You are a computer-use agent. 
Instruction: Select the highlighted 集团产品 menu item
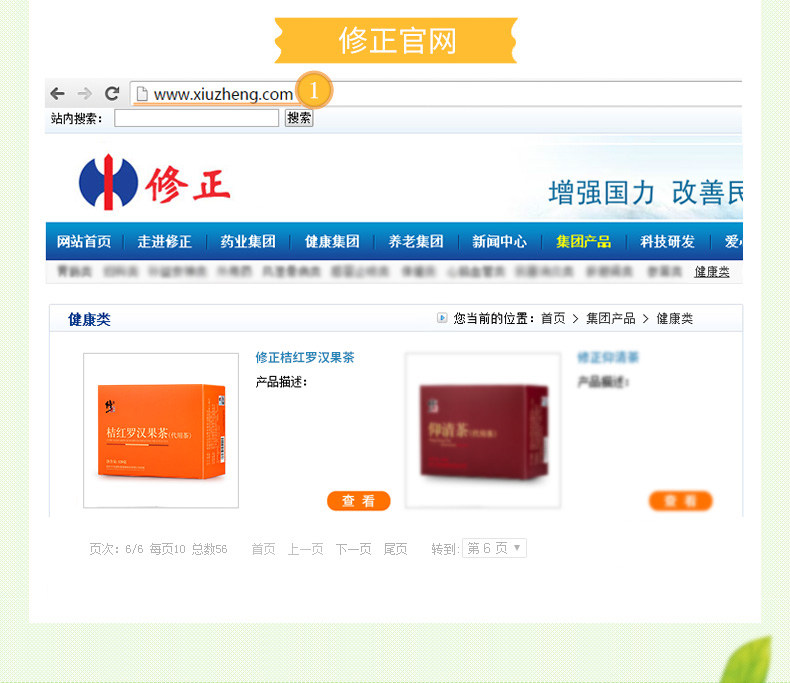[583, 242]
